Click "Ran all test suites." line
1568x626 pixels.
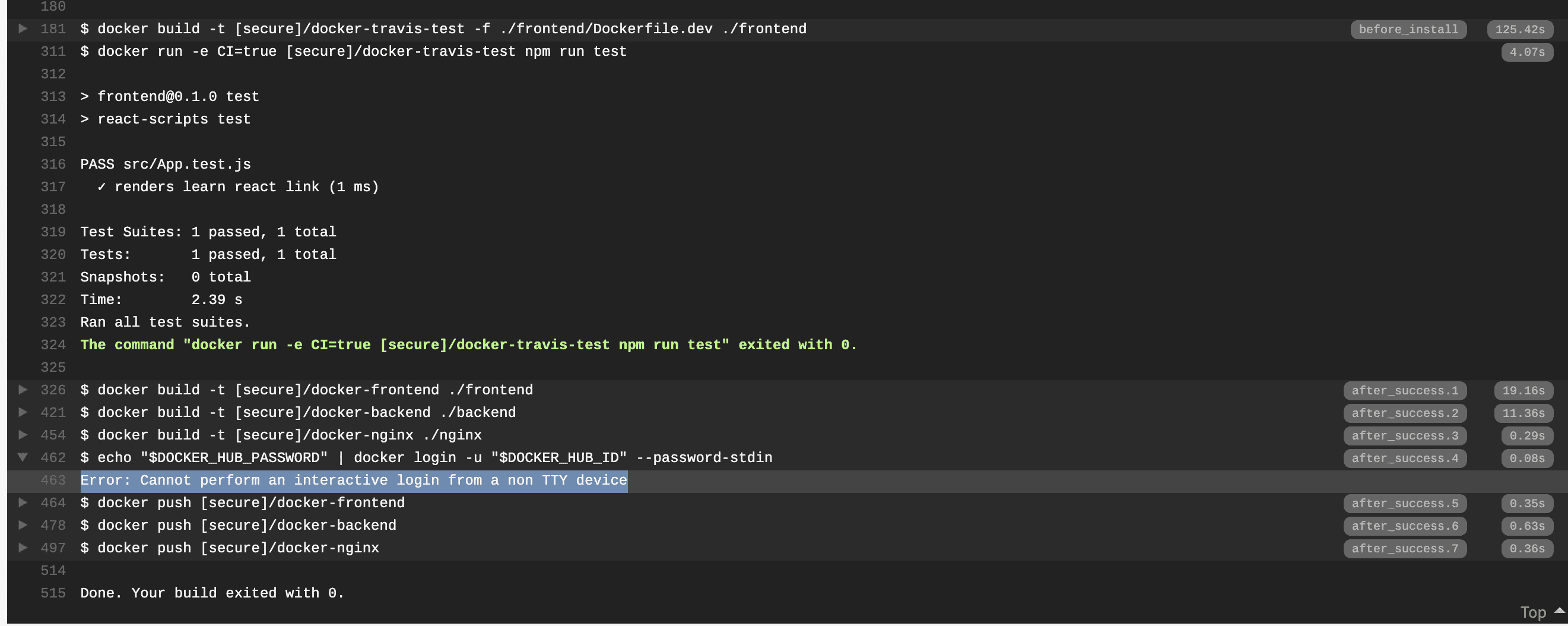click(165, 322)
